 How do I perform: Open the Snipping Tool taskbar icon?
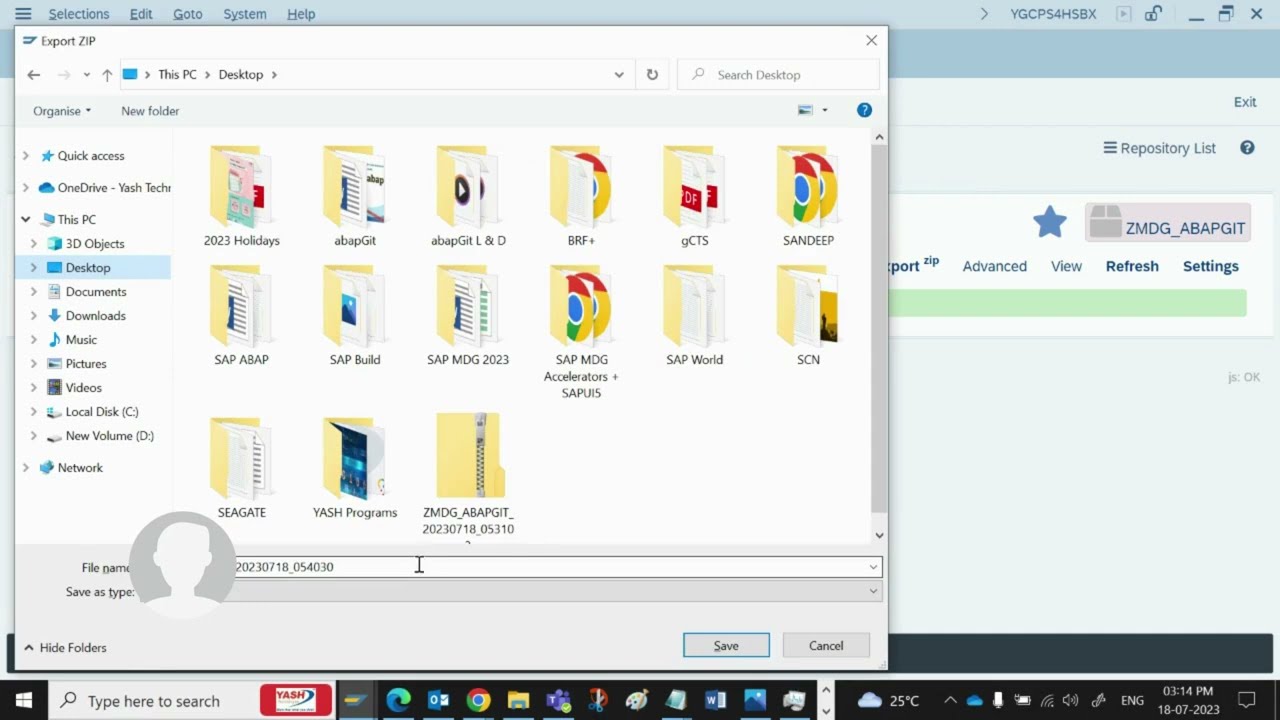[598, 700]
